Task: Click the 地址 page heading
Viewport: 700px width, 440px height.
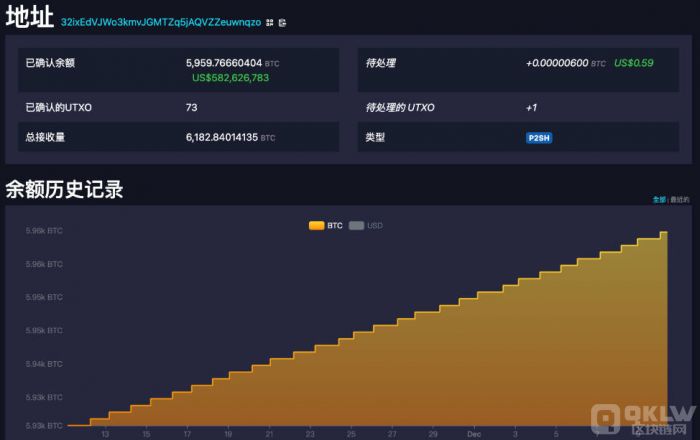Action: [x=28, y=19]
